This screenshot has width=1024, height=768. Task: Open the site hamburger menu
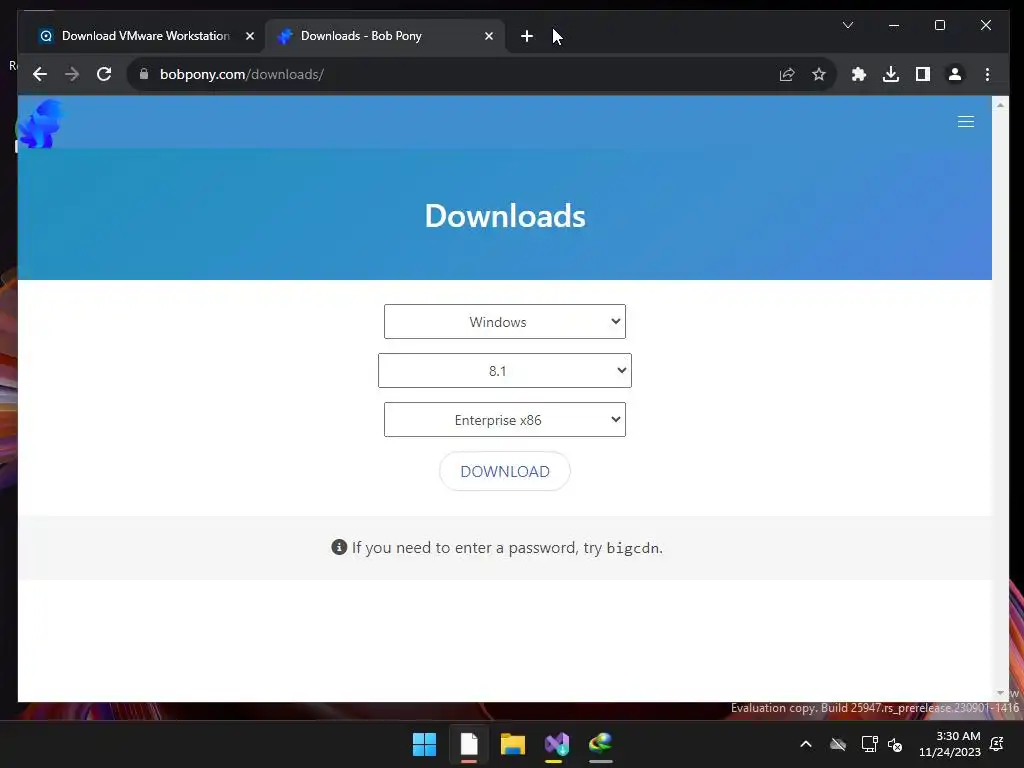[966, 121]
